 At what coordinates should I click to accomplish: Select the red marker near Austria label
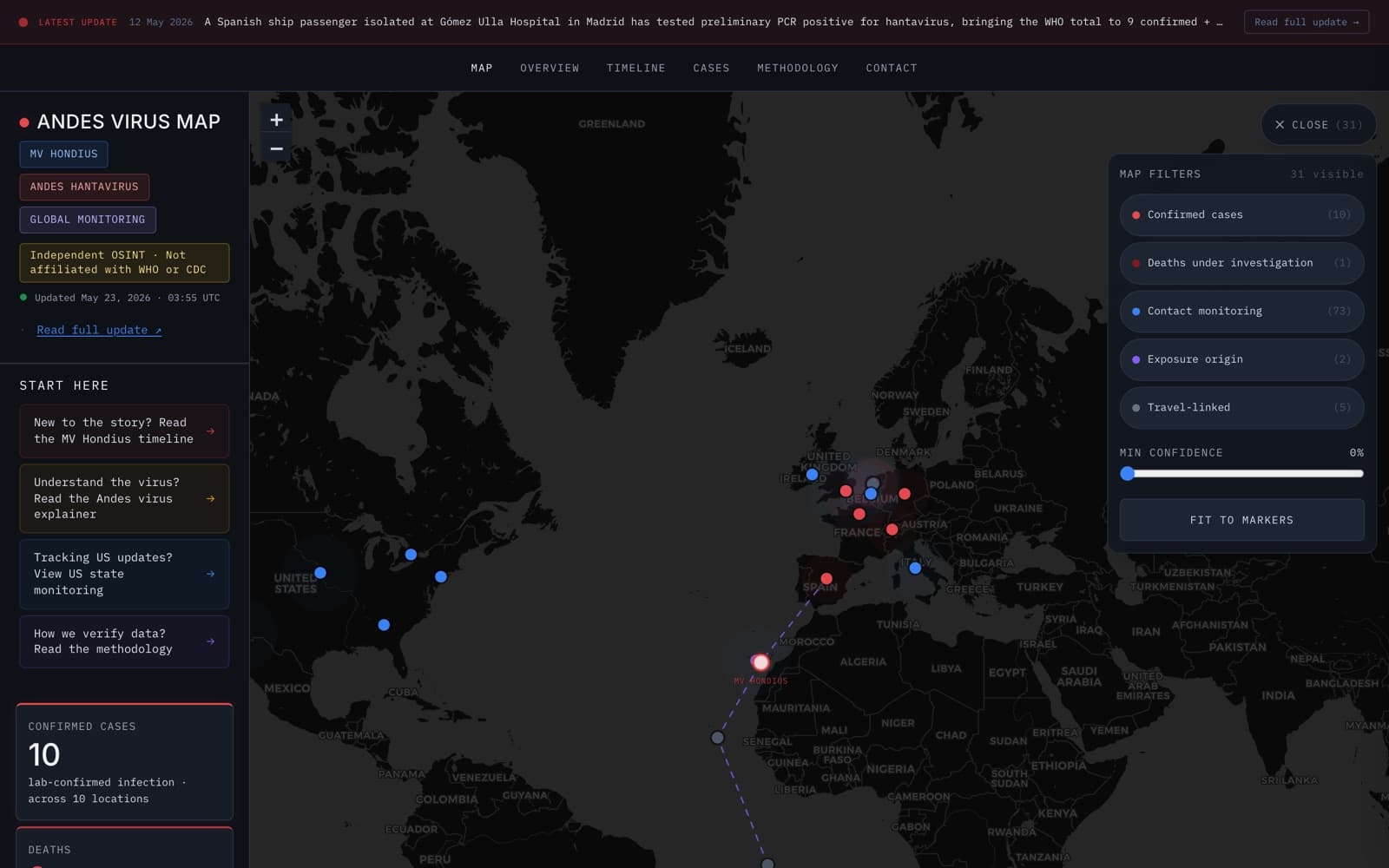click(x=892, y=529)
